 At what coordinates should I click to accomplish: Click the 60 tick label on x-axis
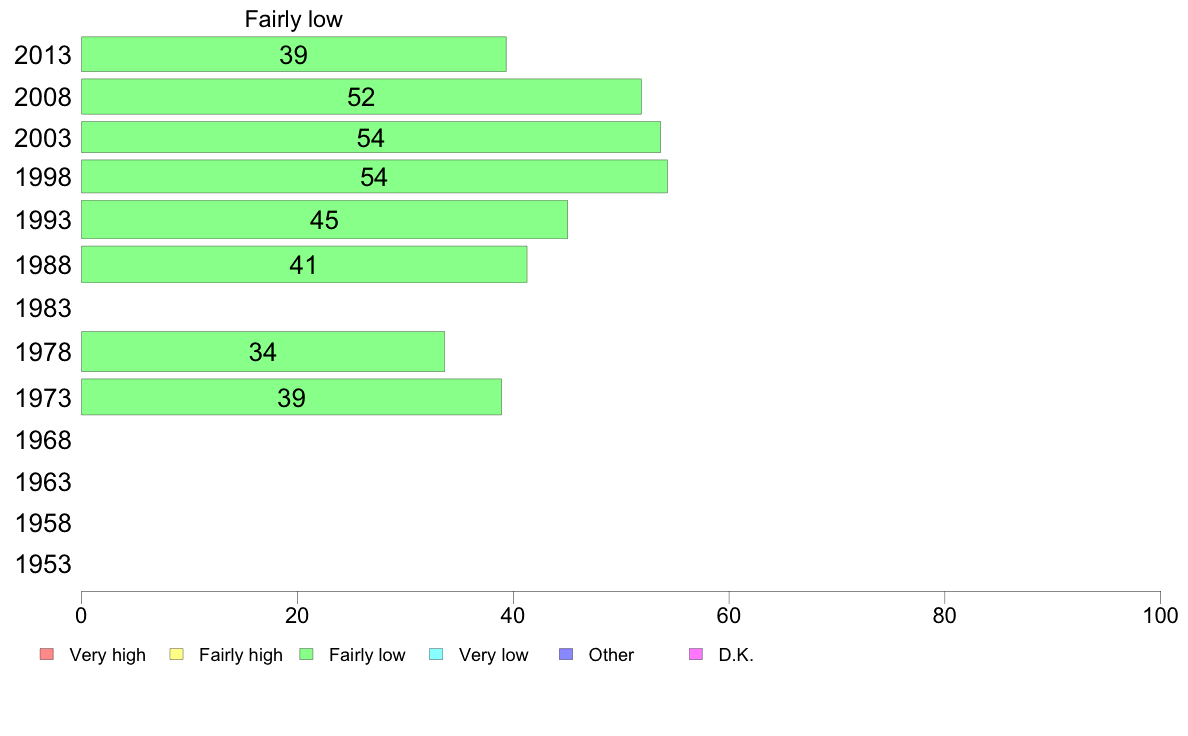pyautogui.click(x=729, y=616)
